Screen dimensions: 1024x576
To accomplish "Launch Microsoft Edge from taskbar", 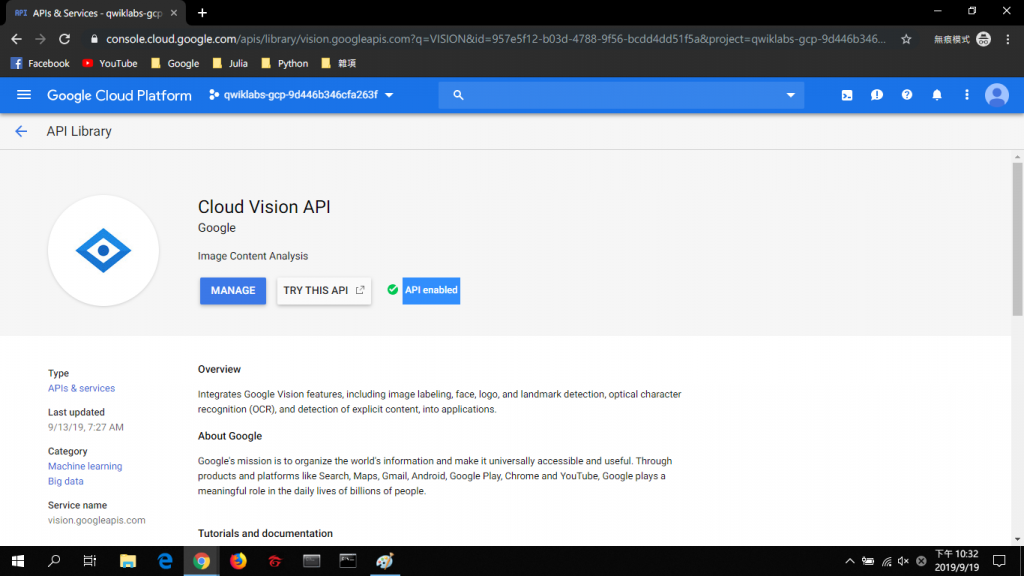I will [x=165, y=561].
